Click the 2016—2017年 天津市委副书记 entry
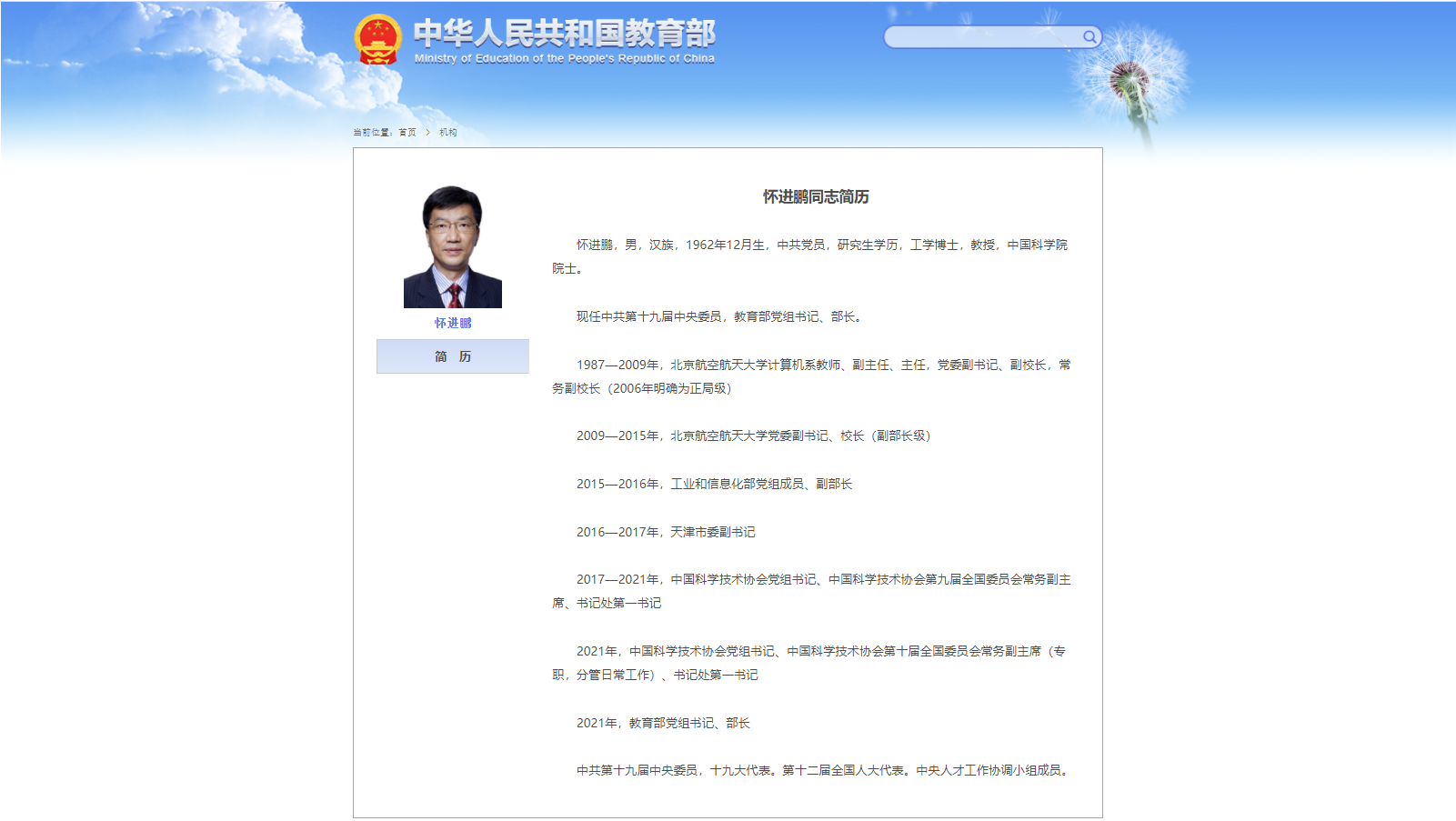The height and width of the screenshot is (821, 1456). (x=666, y=533)
